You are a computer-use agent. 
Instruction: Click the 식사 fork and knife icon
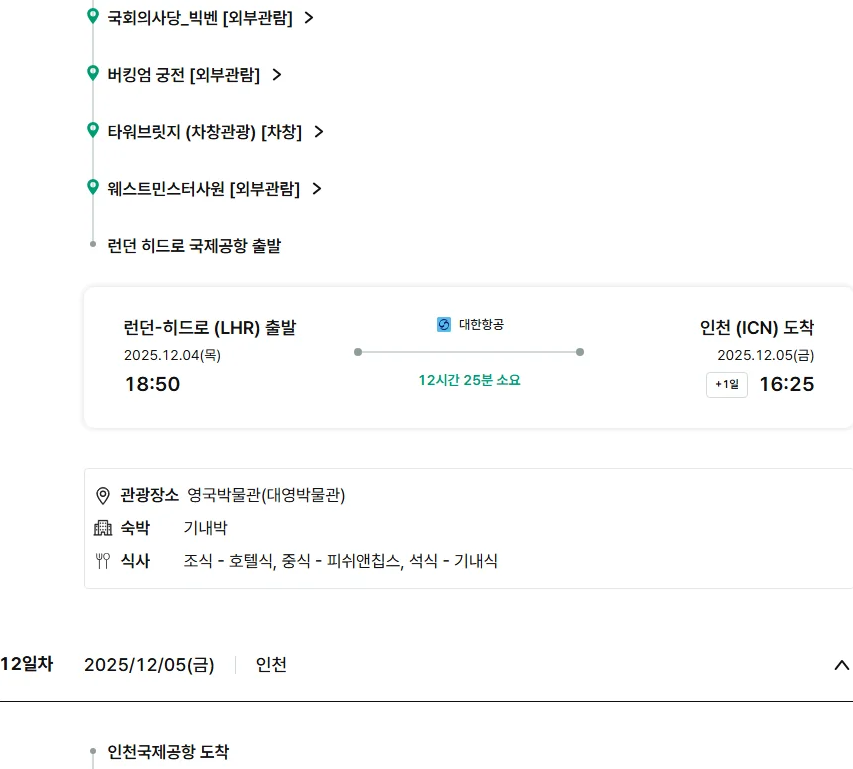102,561
